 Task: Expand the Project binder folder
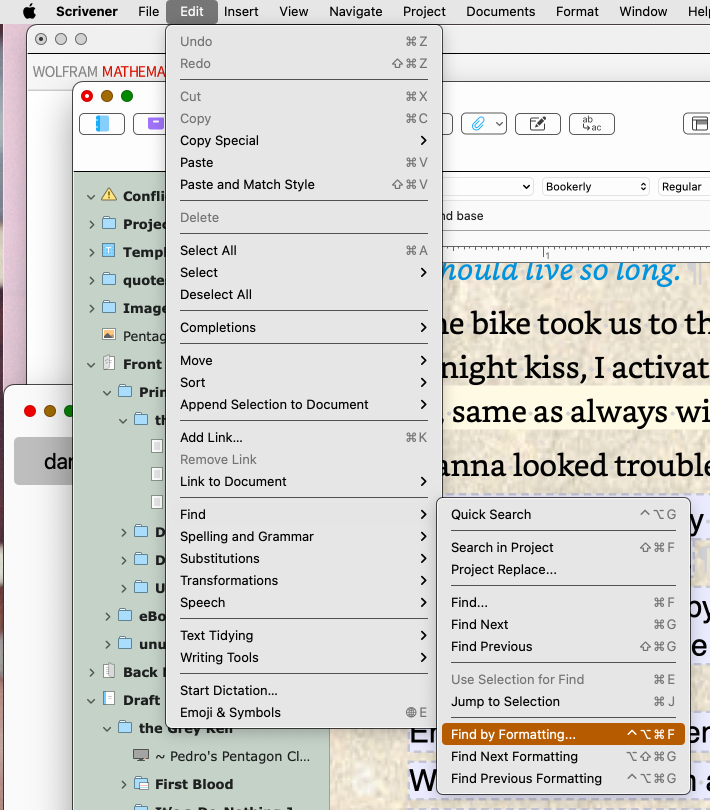pos(91,224)
